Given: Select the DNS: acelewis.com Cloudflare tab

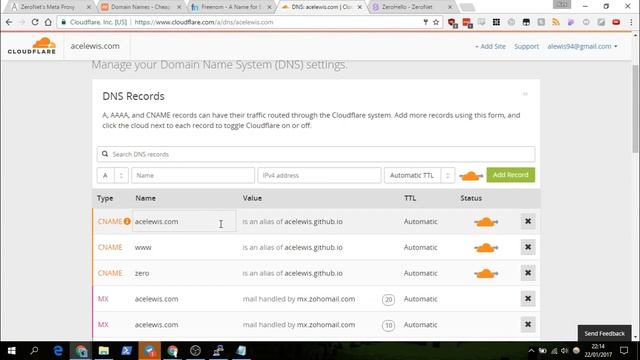Looking at the screenshot, I should click(320, 7).
